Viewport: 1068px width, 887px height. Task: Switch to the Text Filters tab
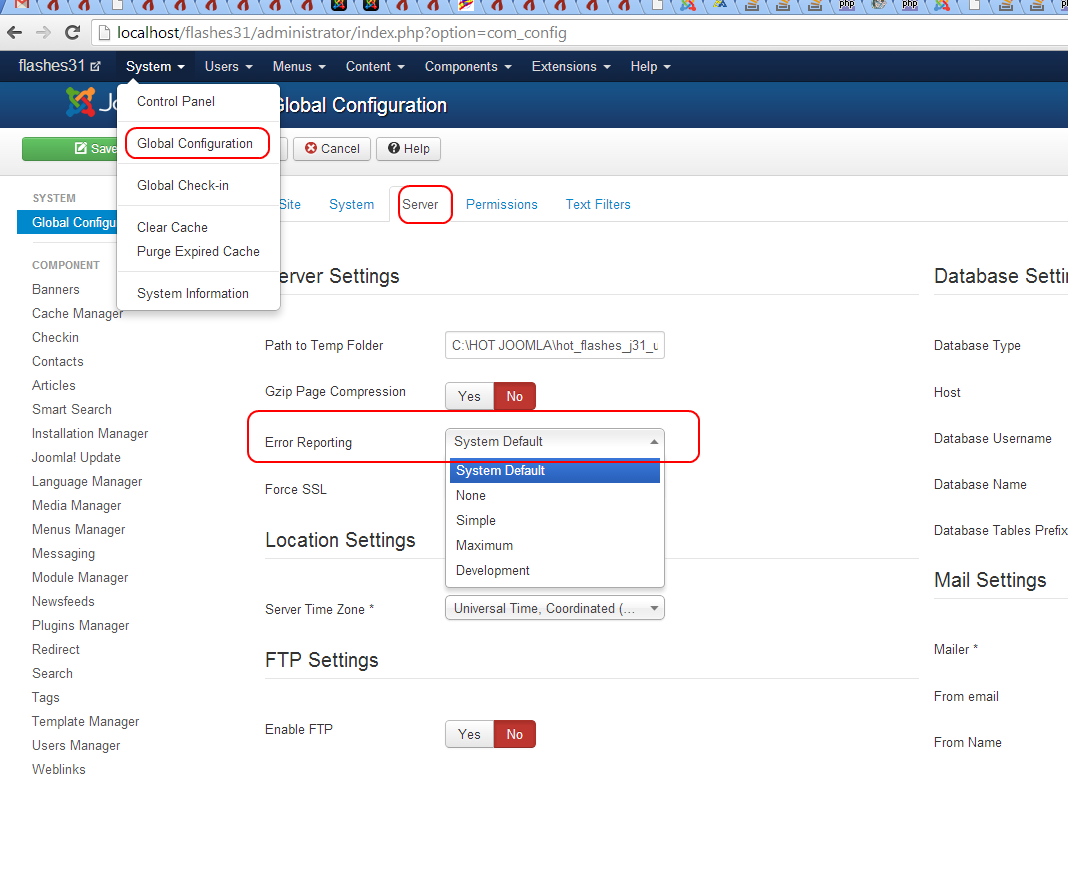[x=598, y=204]
